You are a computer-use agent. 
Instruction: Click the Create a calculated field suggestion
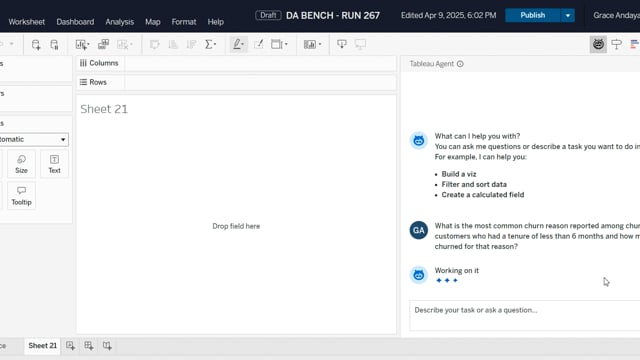pos(482,195)
